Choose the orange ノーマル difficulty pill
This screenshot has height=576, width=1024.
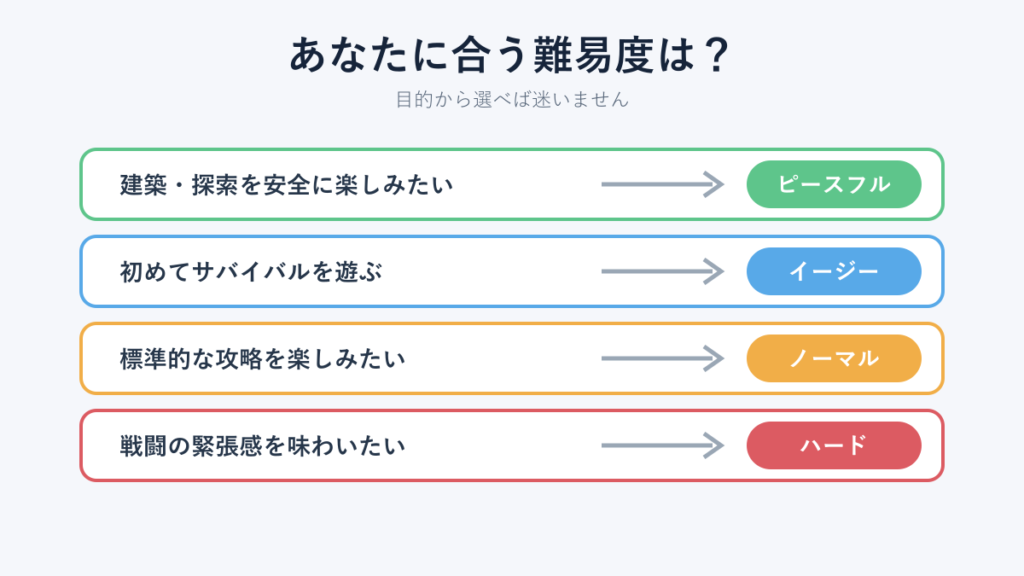pyautogui.click(x=834, y=359)
